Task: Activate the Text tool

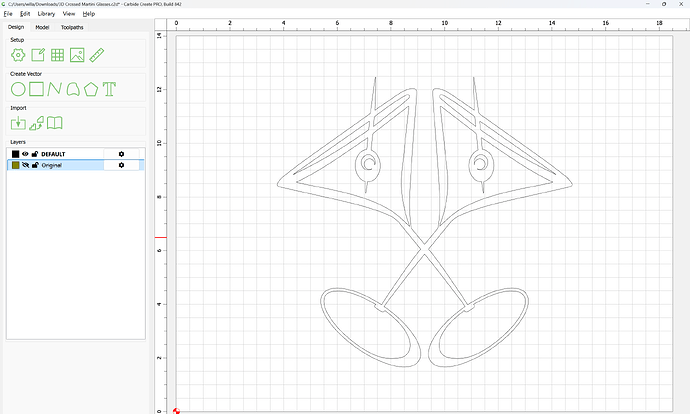Action: point(109,89)
